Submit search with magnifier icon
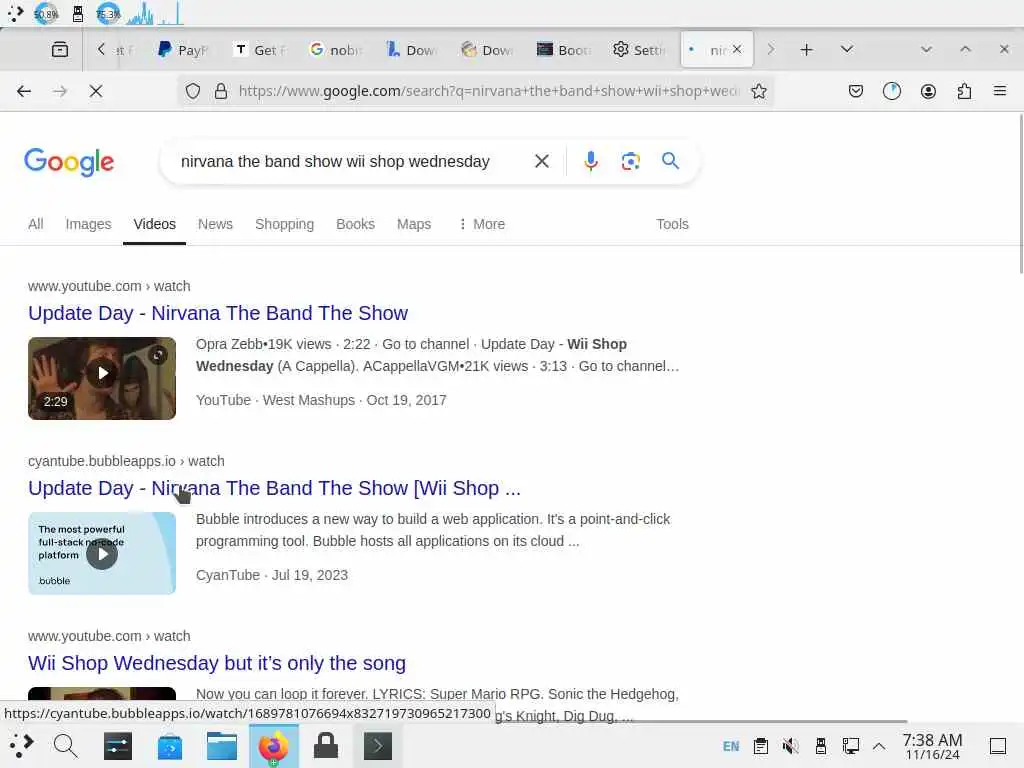Screen dimensions: 1024x768 [x=670, y=161]
